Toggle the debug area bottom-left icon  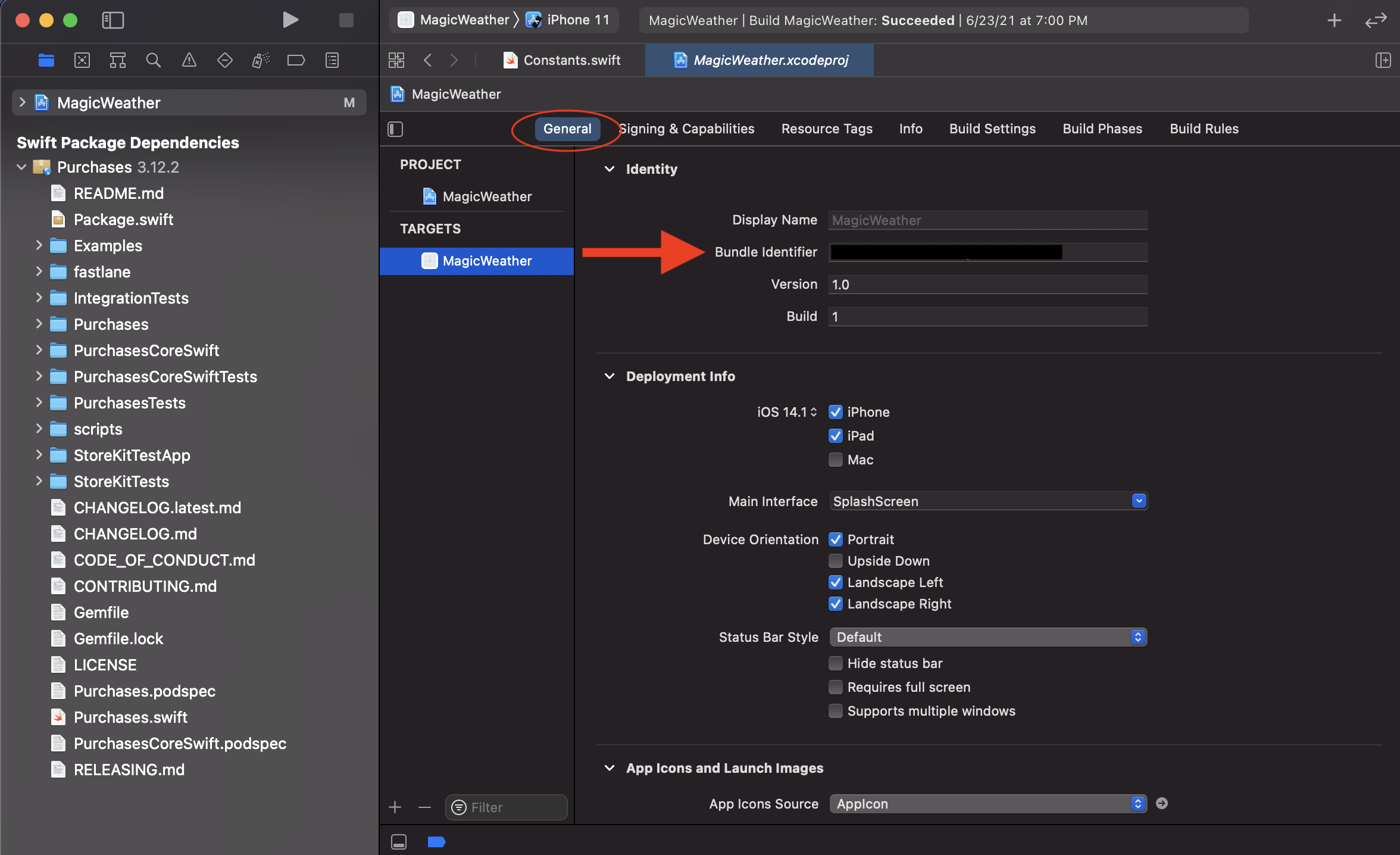[399, 841]
